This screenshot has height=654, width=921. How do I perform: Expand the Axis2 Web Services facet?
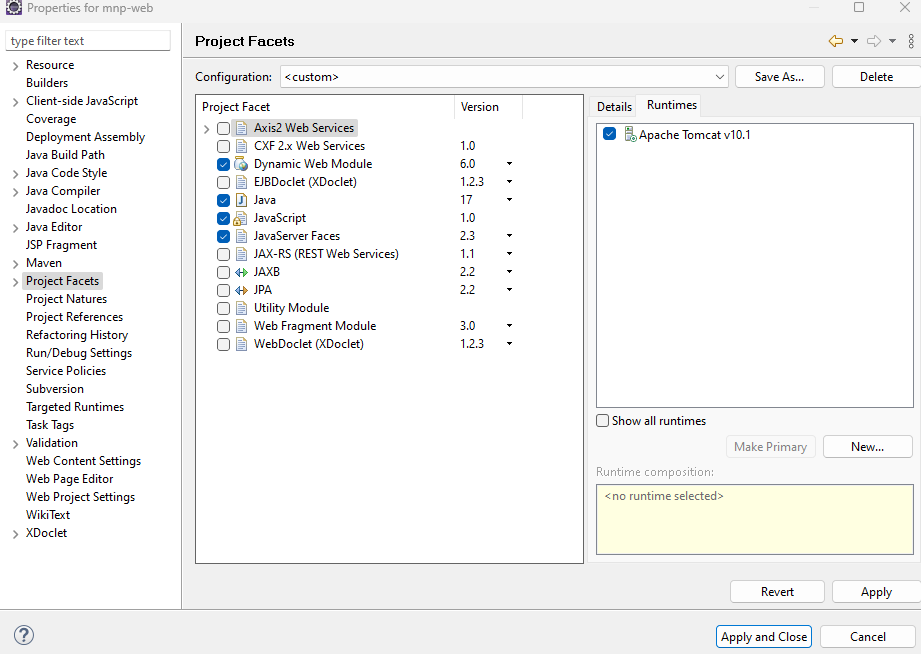206,128
